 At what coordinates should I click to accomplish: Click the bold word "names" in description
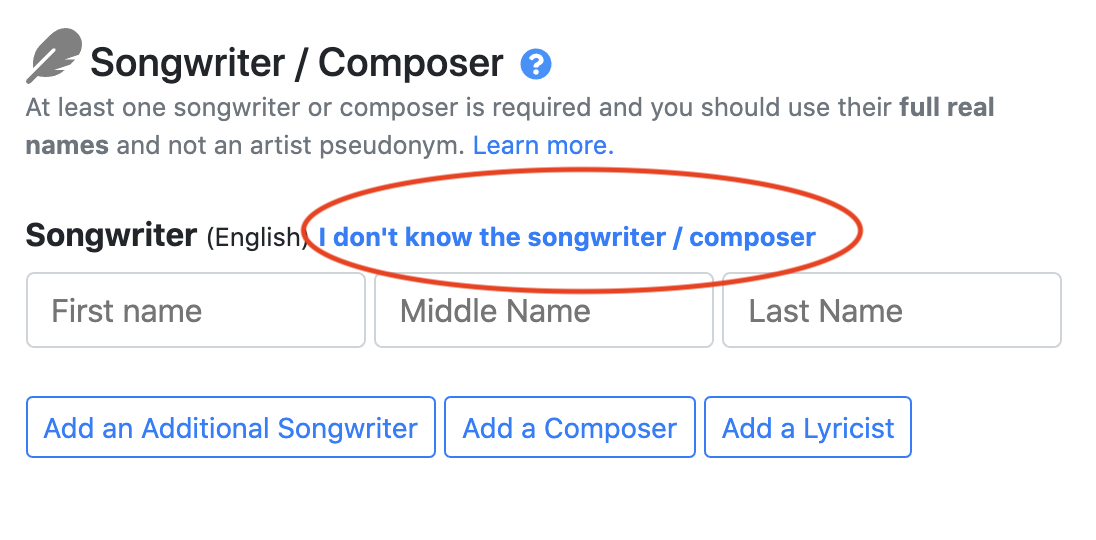[67, 145]
